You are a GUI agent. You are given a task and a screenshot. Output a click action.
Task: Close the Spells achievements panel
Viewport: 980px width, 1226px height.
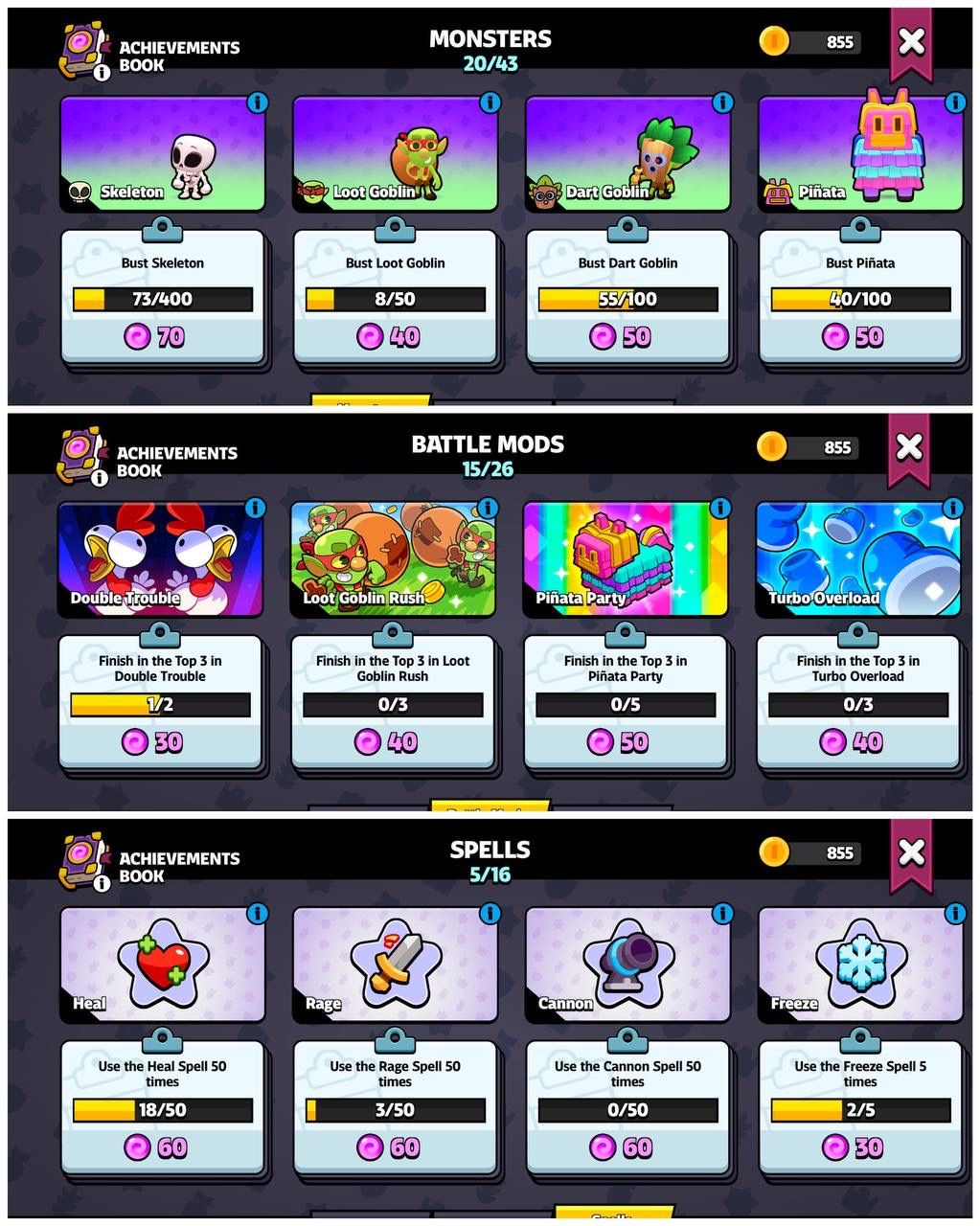coord(911,851)
